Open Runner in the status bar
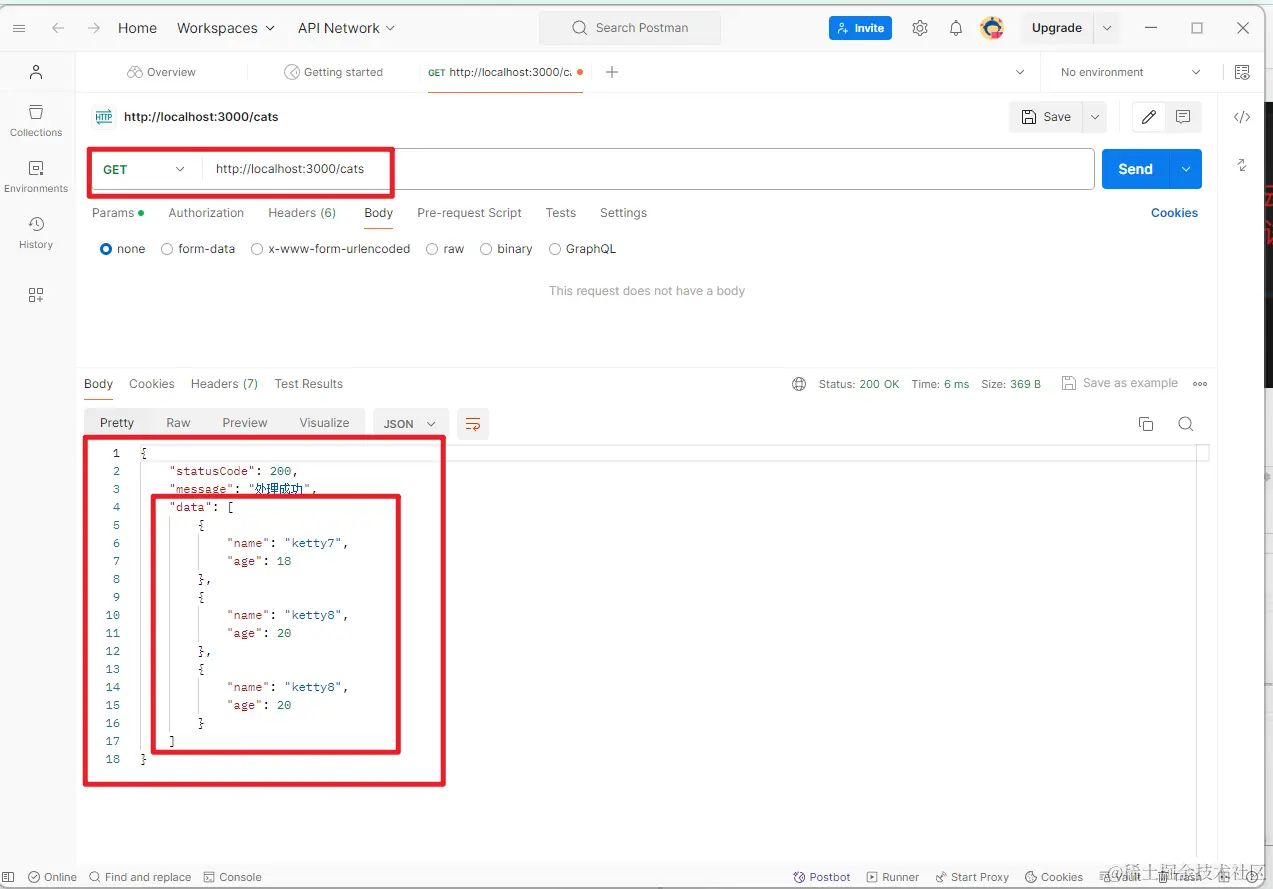Screen dimensions: 1273x889 click(x=893, y=877)
